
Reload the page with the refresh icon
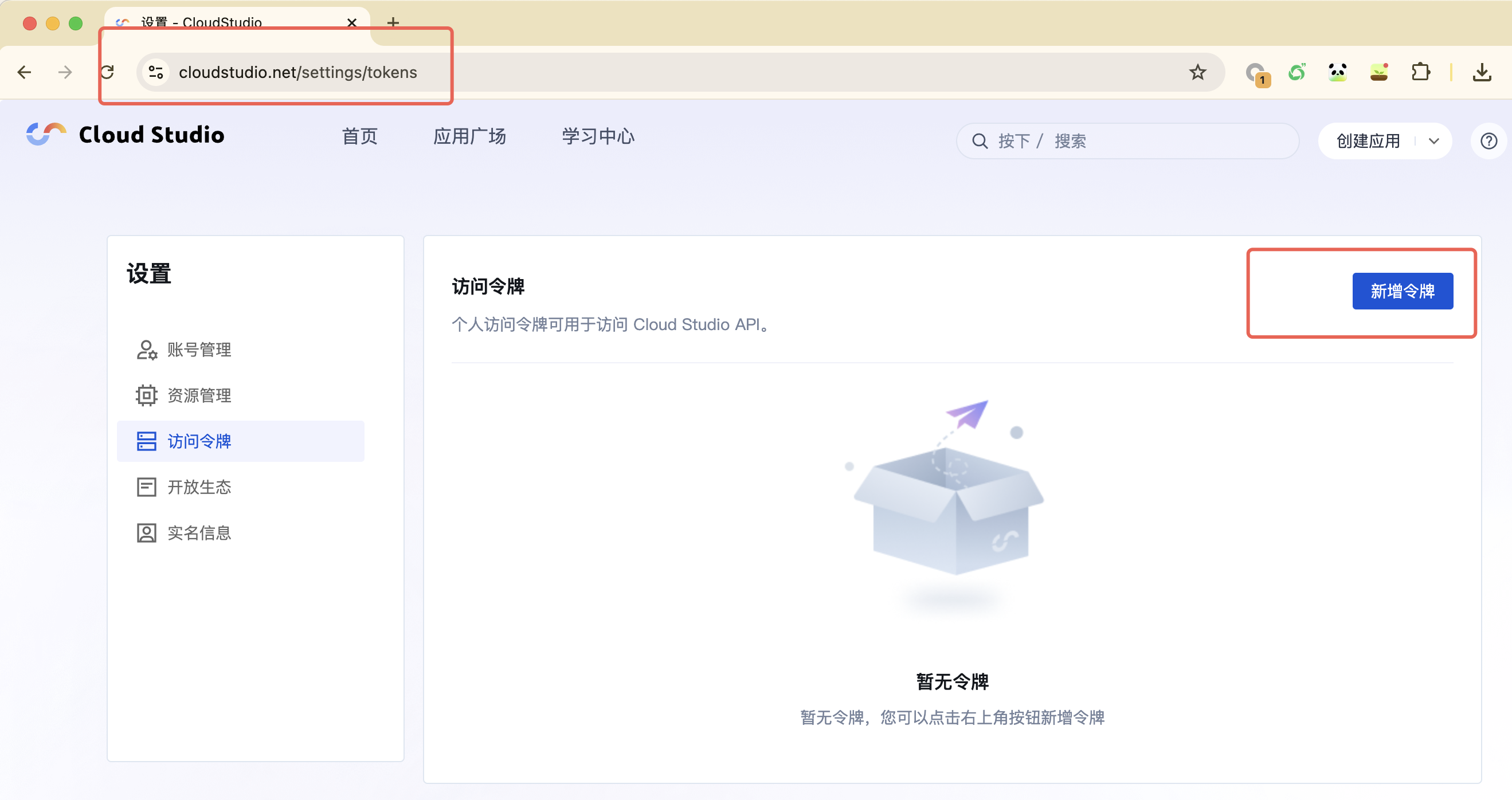point(107,72)
